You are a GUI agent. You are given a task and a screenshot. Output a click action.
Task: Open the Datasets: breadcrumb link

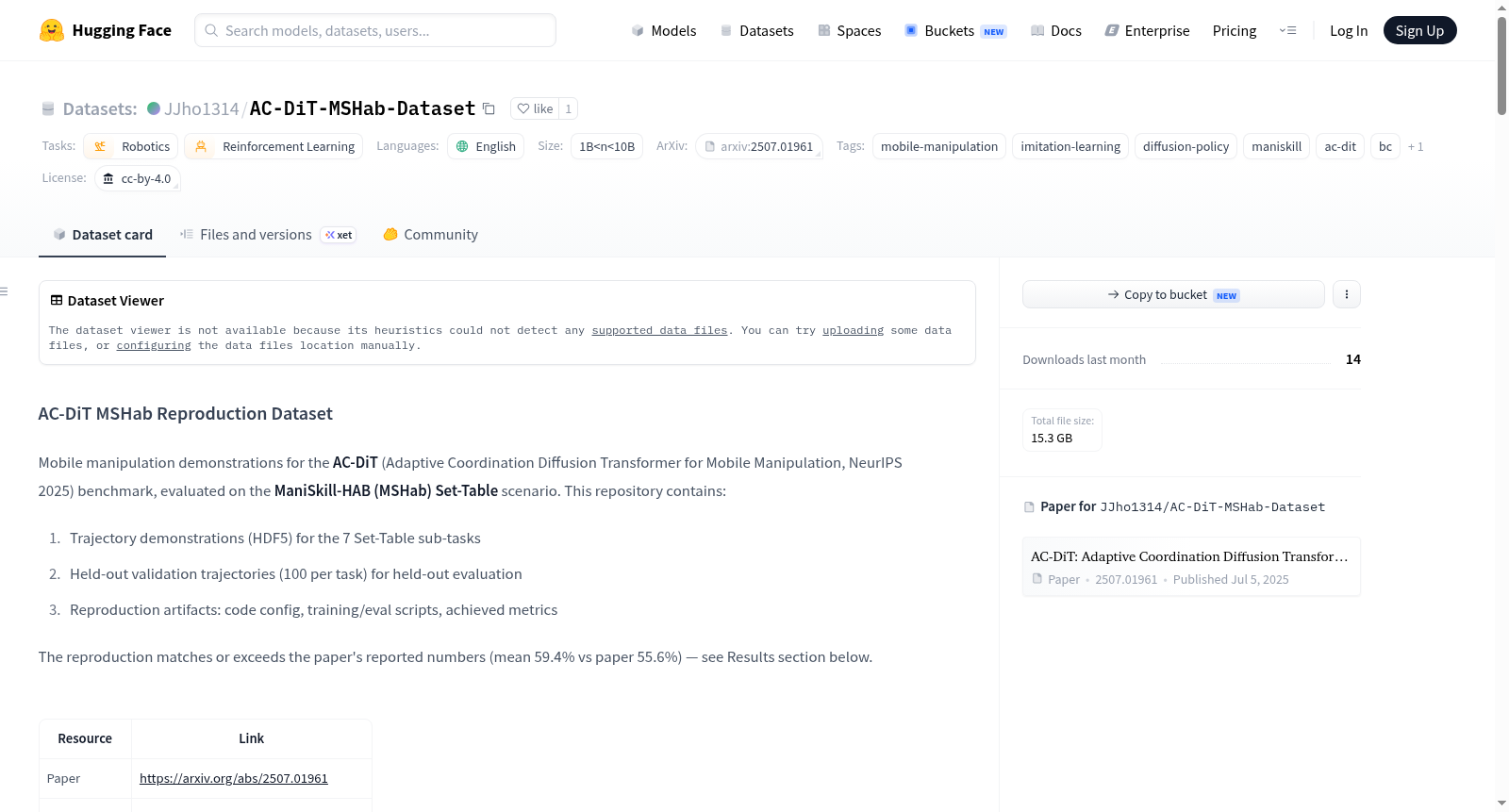[100, 108]
